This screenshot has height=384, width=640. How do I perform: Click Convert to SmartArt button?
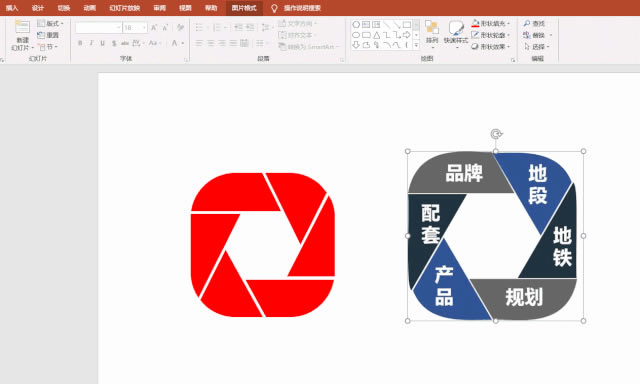(309, 47)
